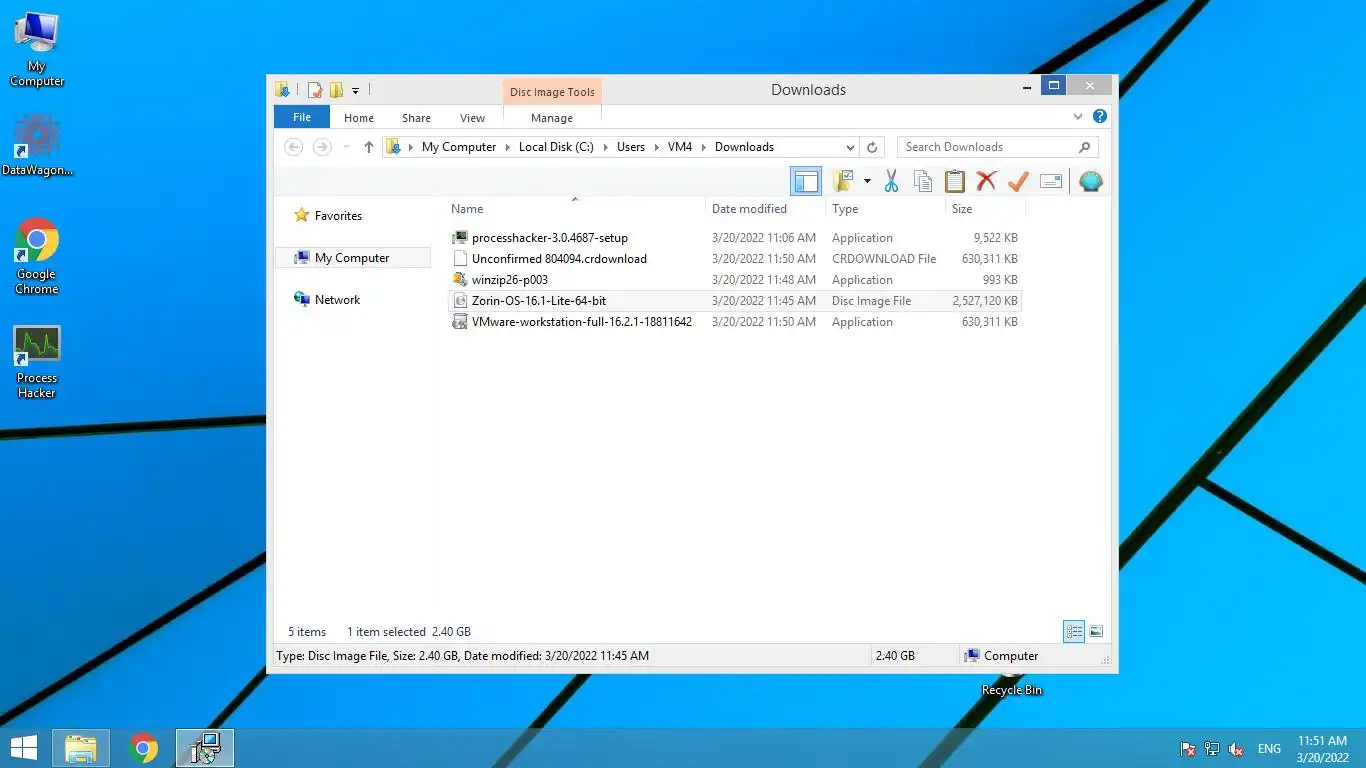
Task: Open Customize Quick Access Toolbar dropdown
Action: pyautogui.click(x=355, y=91)
